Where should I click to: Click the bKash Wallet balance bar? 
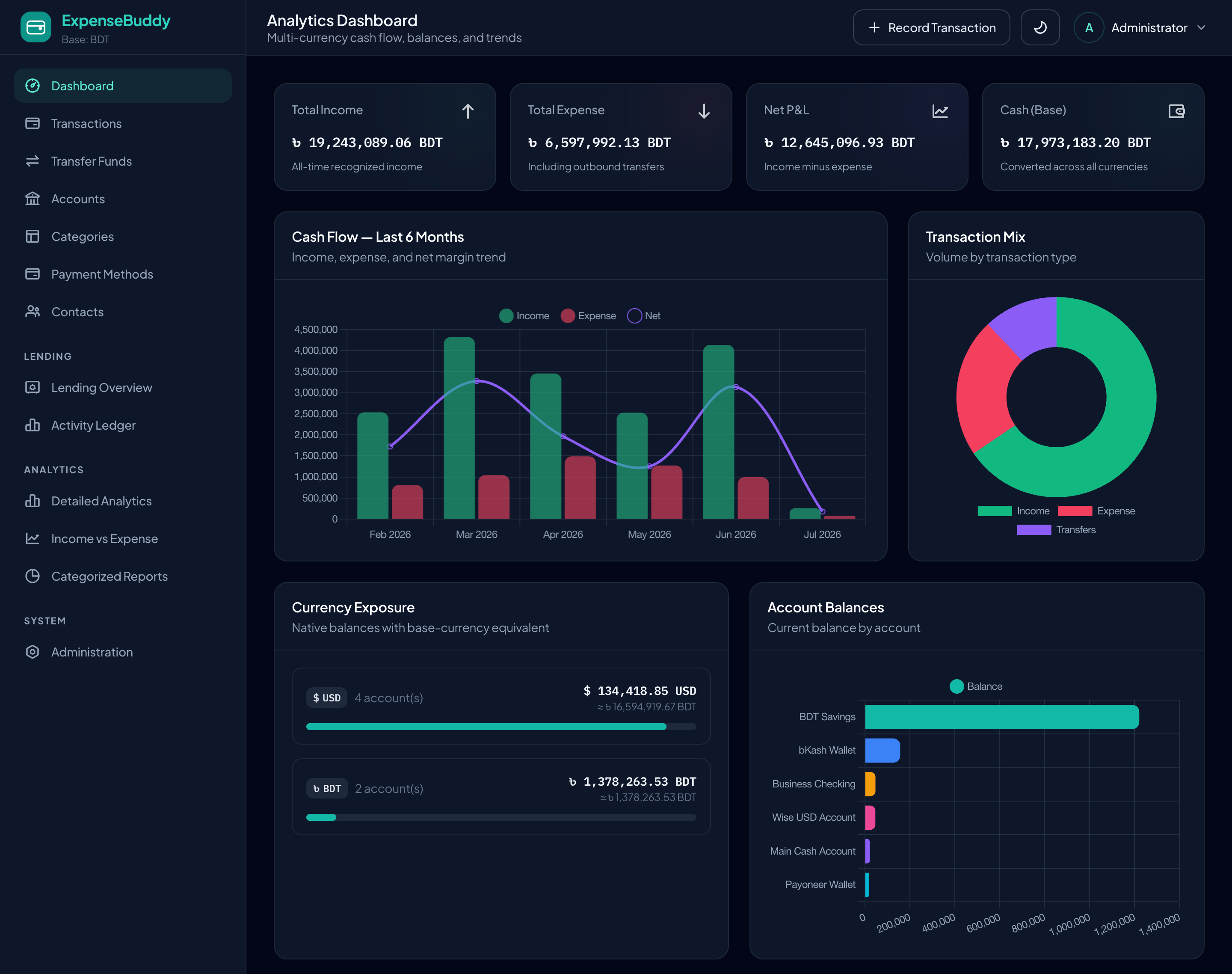click(882, 751)
